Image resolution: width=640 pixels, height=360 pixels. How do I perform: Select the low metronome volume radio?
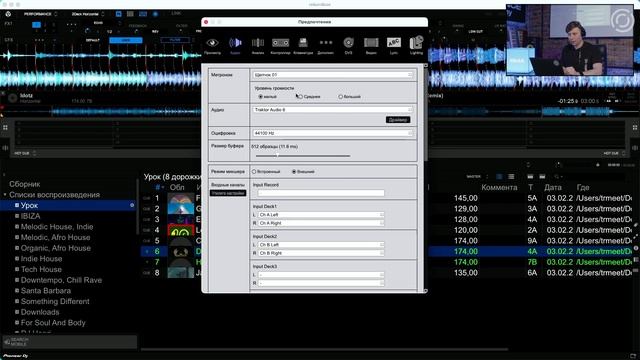coord(260,97)
